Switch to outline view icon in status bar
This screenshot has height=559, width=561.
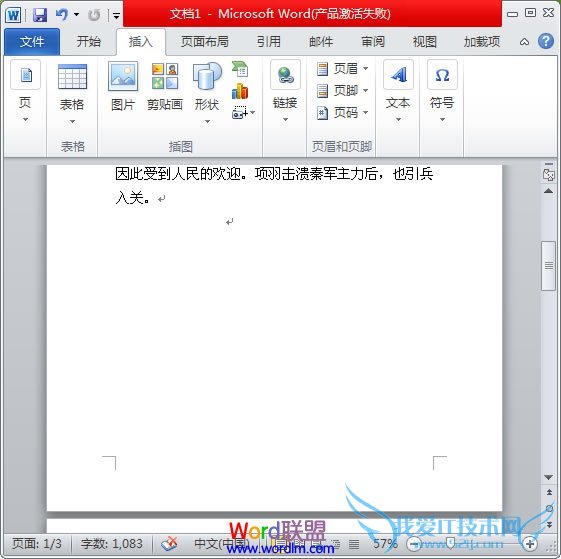tap(336, 544)
